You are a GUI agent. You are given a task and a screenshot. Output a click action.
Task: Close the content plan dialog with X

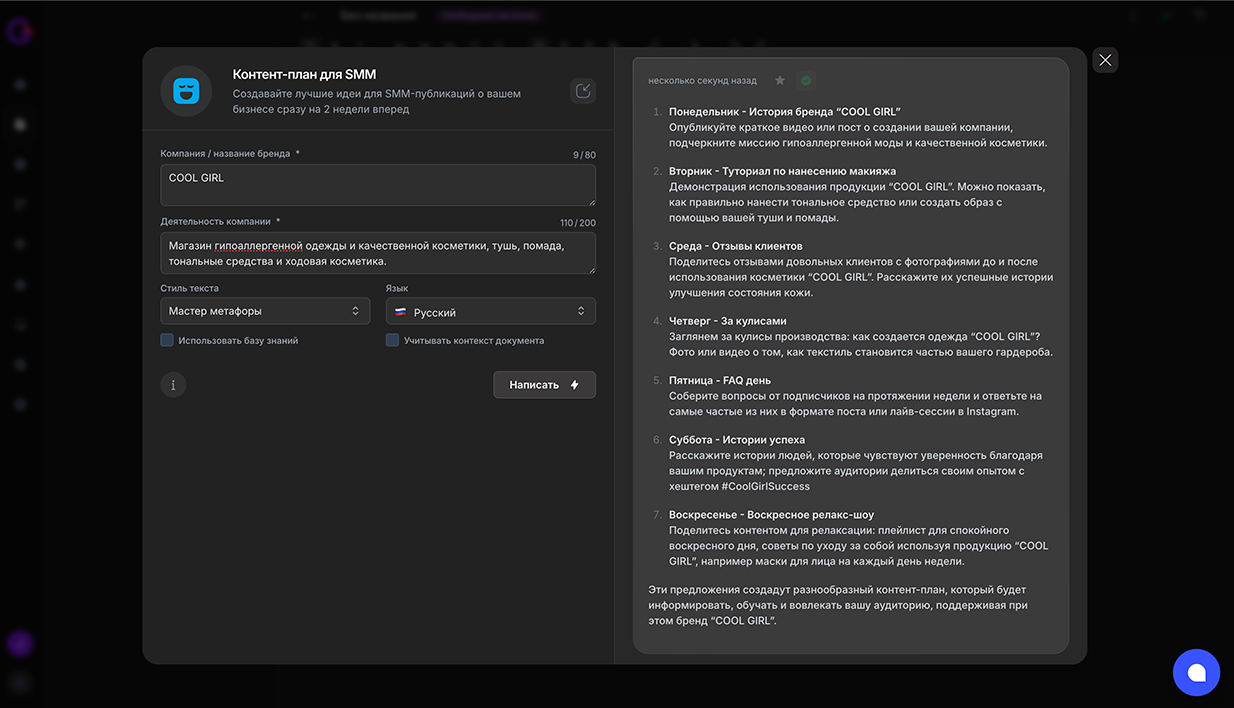pos(1105,60)
